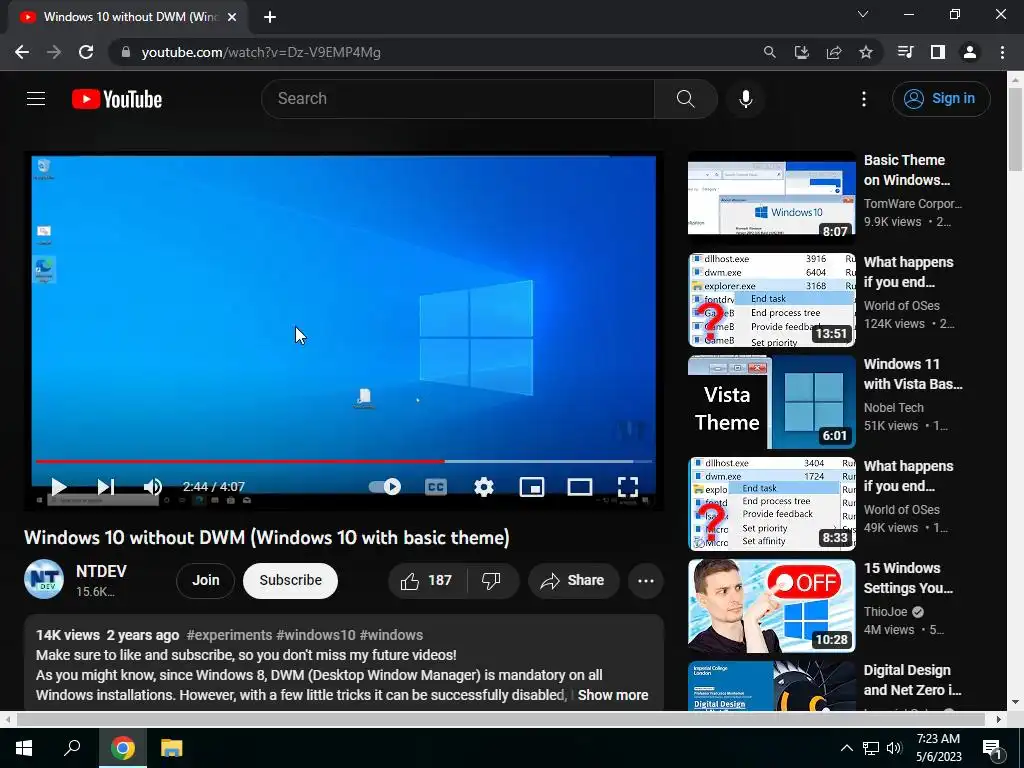
Task: Show hidden system tray icons
Action: pyautogui.click(x=846, y=748)
